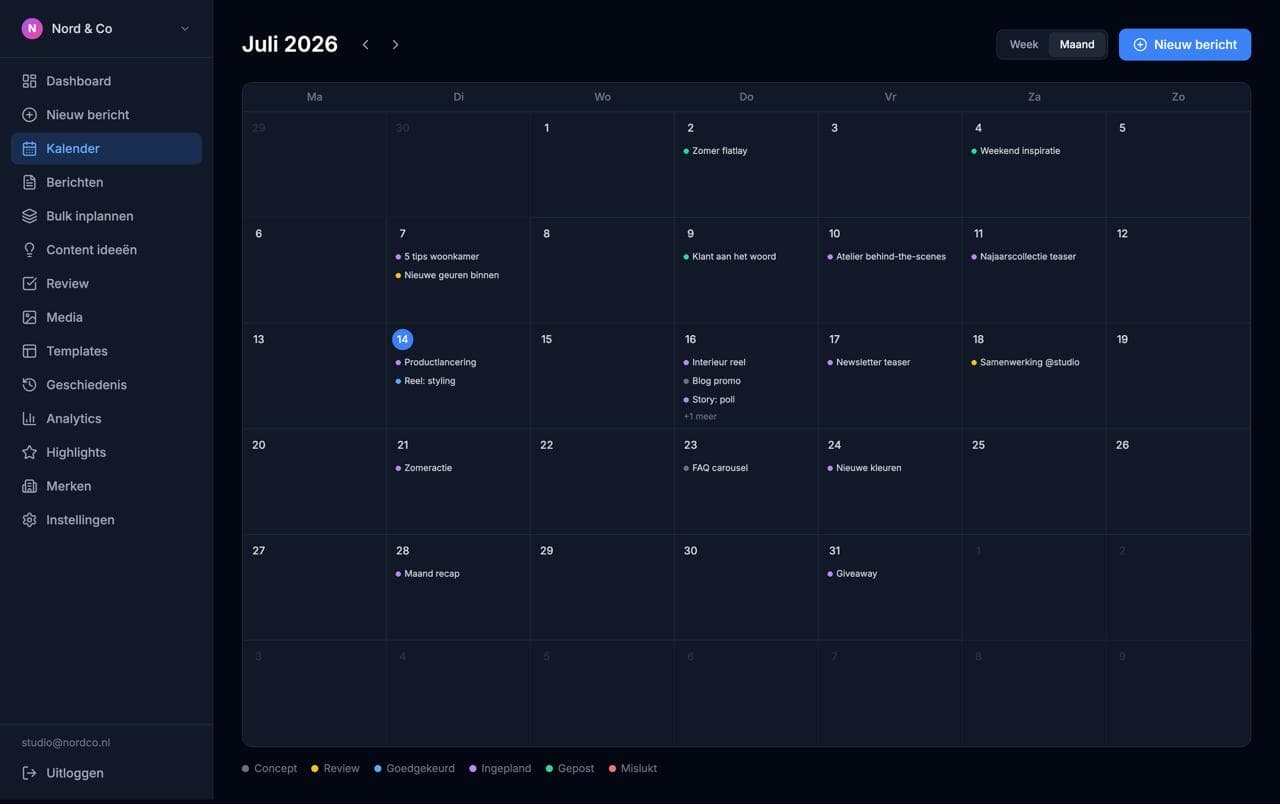Click the Geschiedenis history clock icon
This screenshot has width=1280, height=804.
[x=29, y=385]
